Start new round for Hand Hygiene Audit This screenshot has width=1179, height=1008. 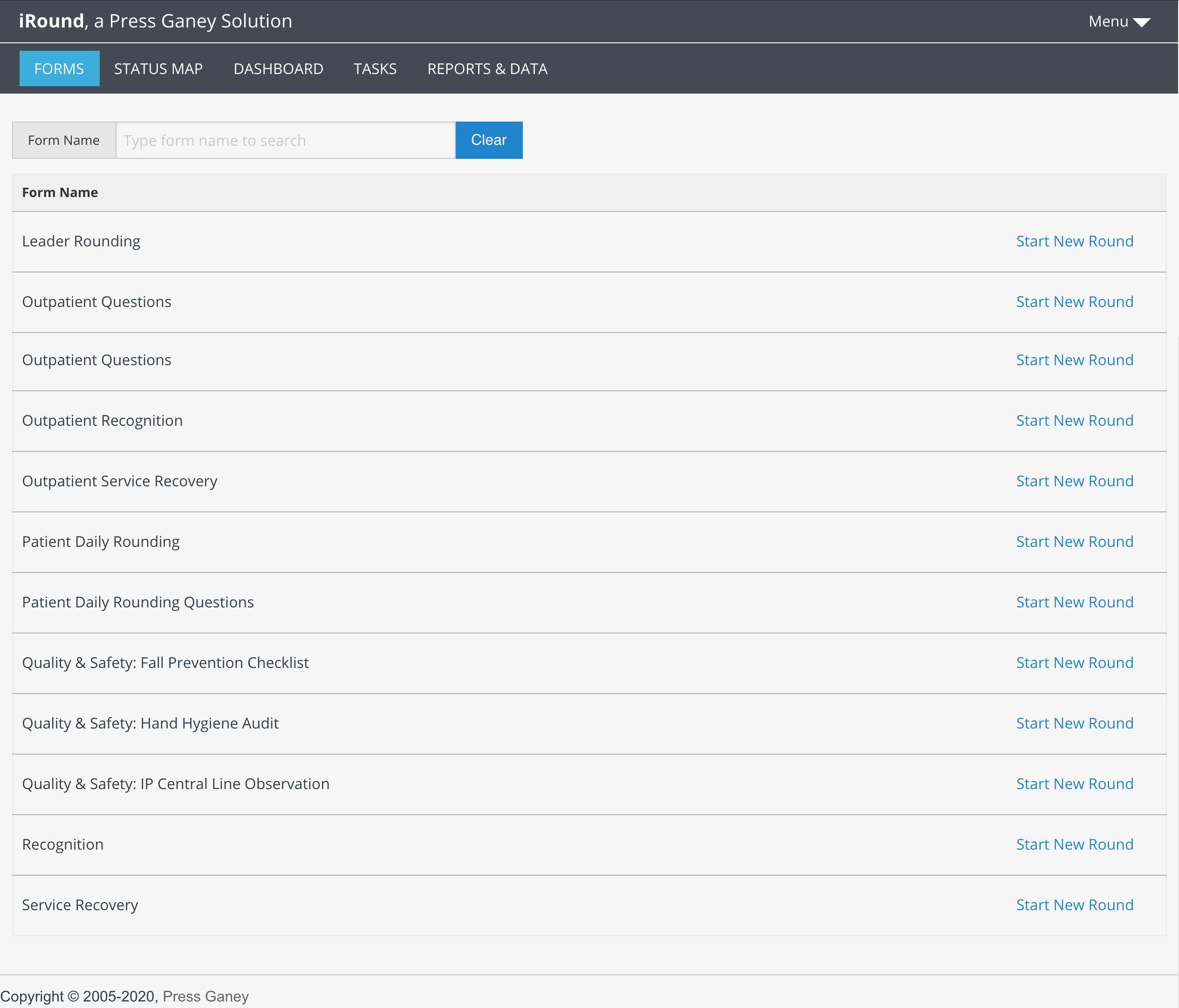click(x=1074, y=723)
